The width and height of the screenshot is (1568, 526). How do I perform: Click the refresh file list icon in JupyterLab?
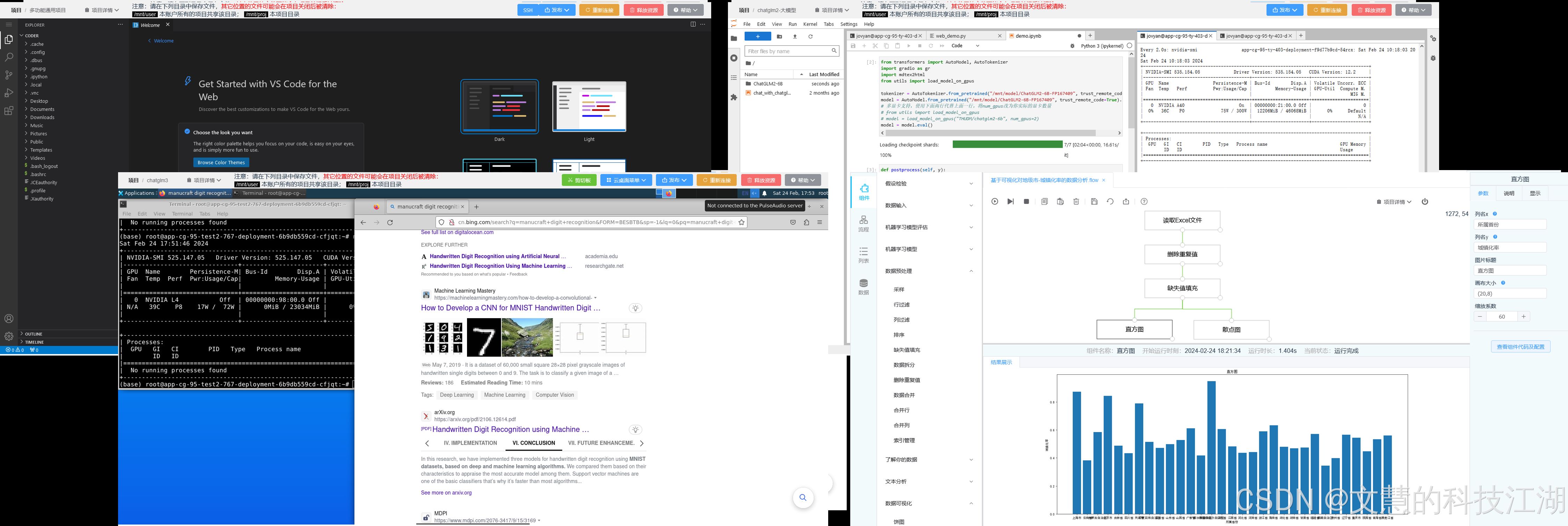click(x=810, y=37)
